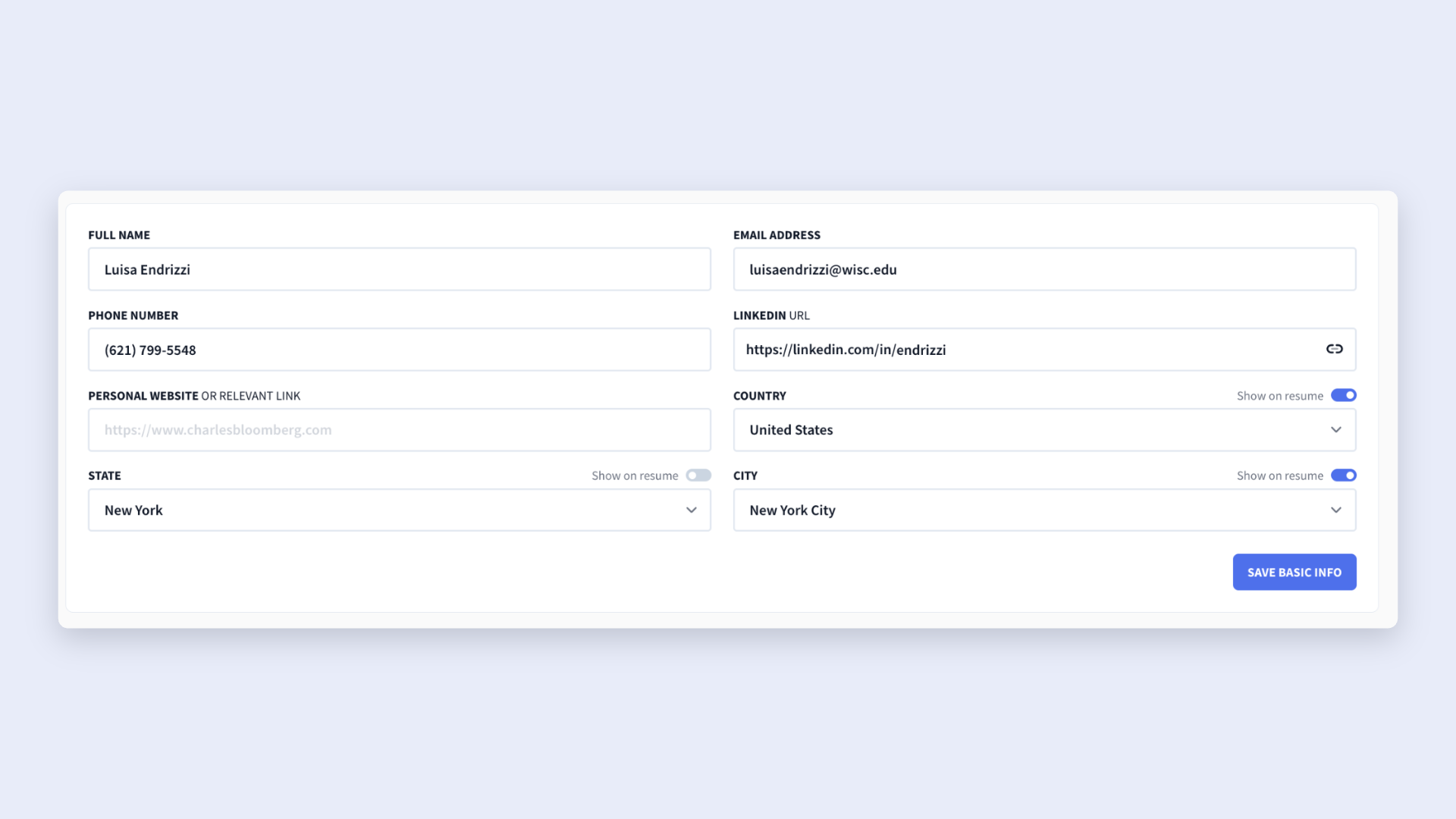Click the Phone Number label
This screenshot has height=819, width=1456.
pos(133,315)
